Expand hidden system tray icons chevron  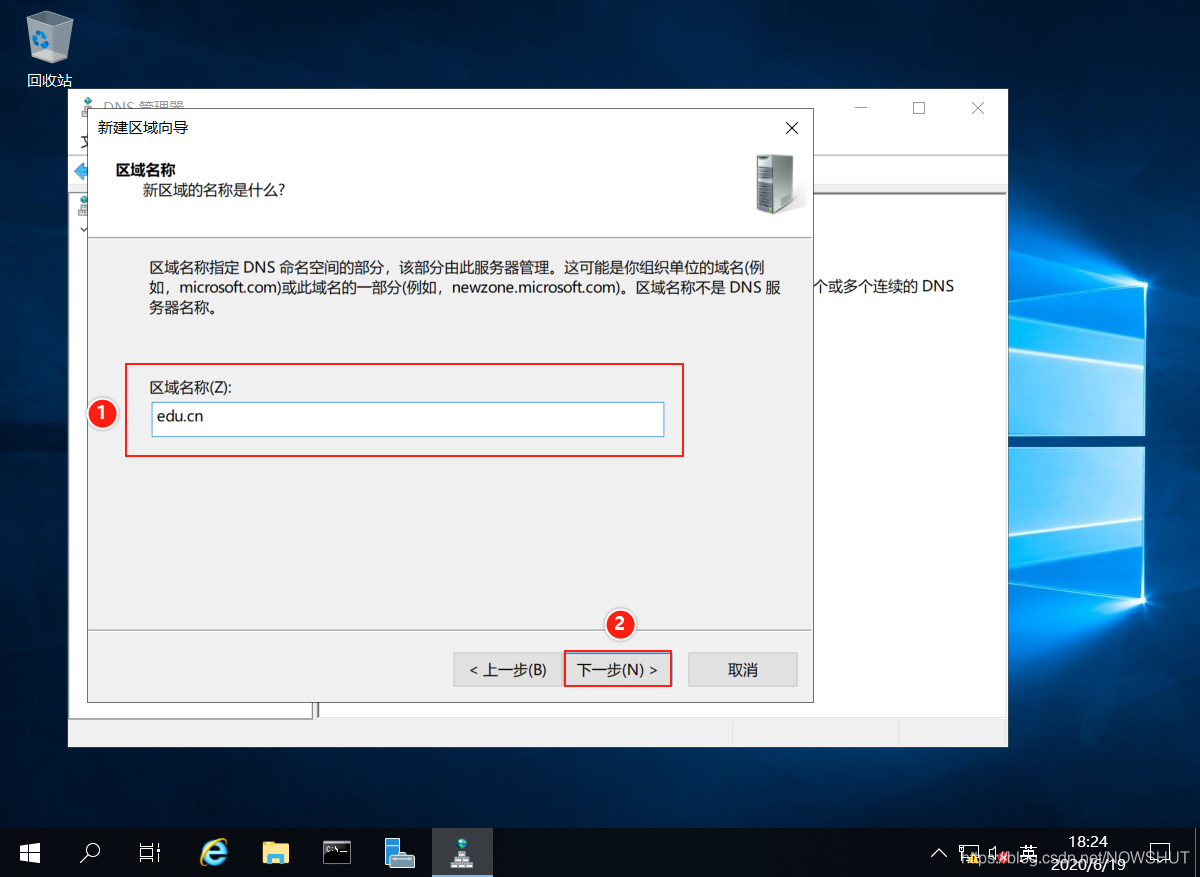938,853
